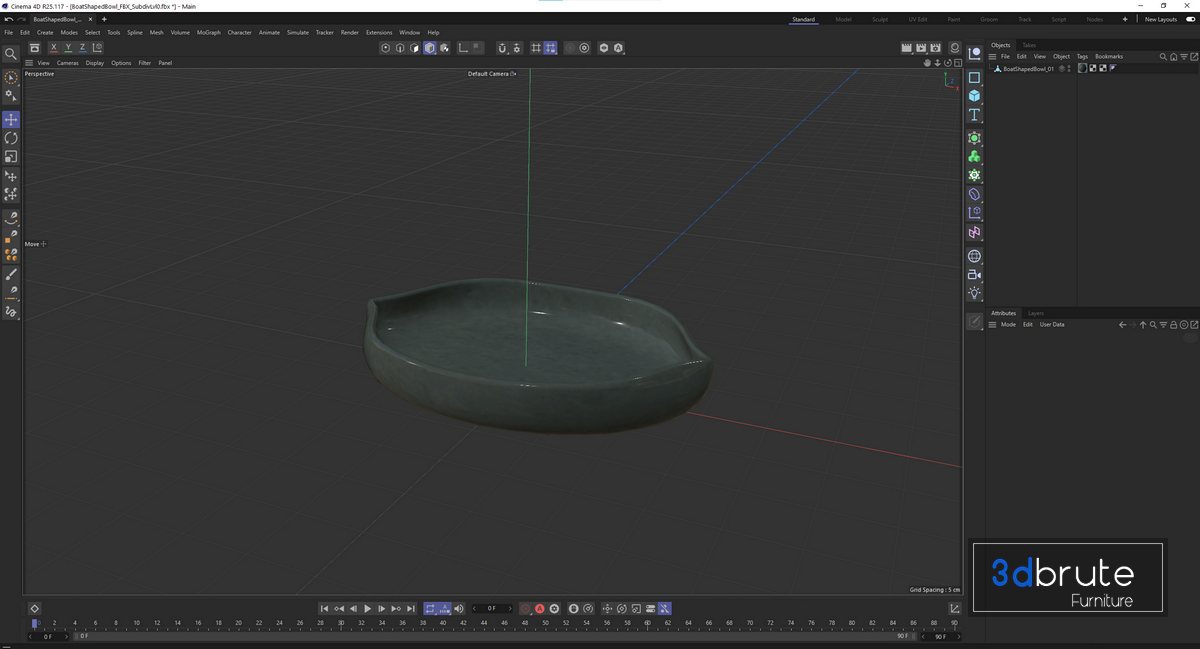The width and height of the screenshot is (1200, 649).
Task: Select the Move tool in left toolbar
Action: tap(11, 120)
